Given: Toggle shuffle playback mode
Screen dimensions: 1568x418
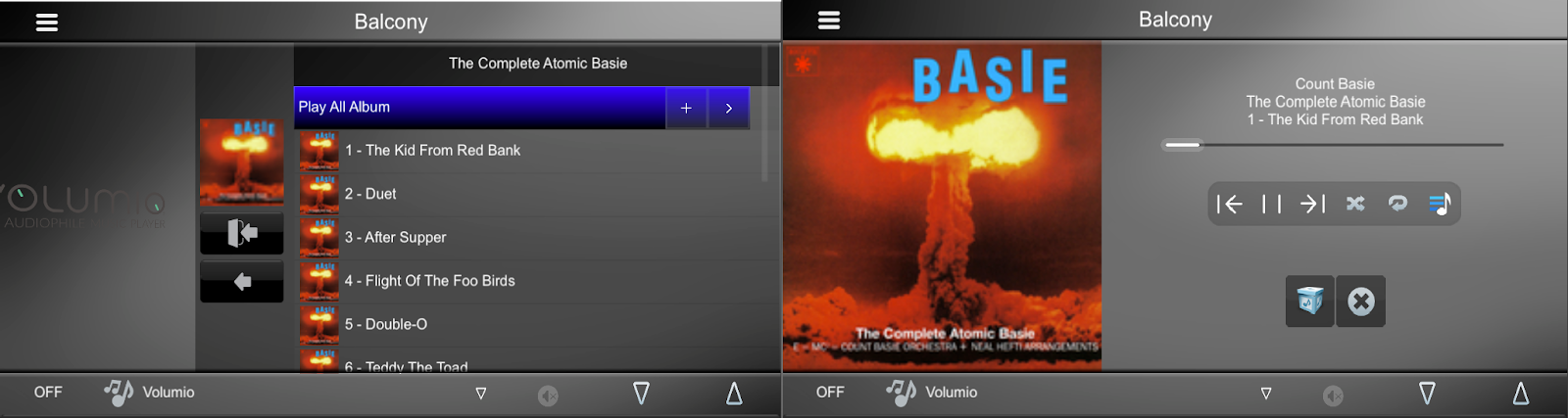Looking at the screenshot, I should [x=1355, y=204].
